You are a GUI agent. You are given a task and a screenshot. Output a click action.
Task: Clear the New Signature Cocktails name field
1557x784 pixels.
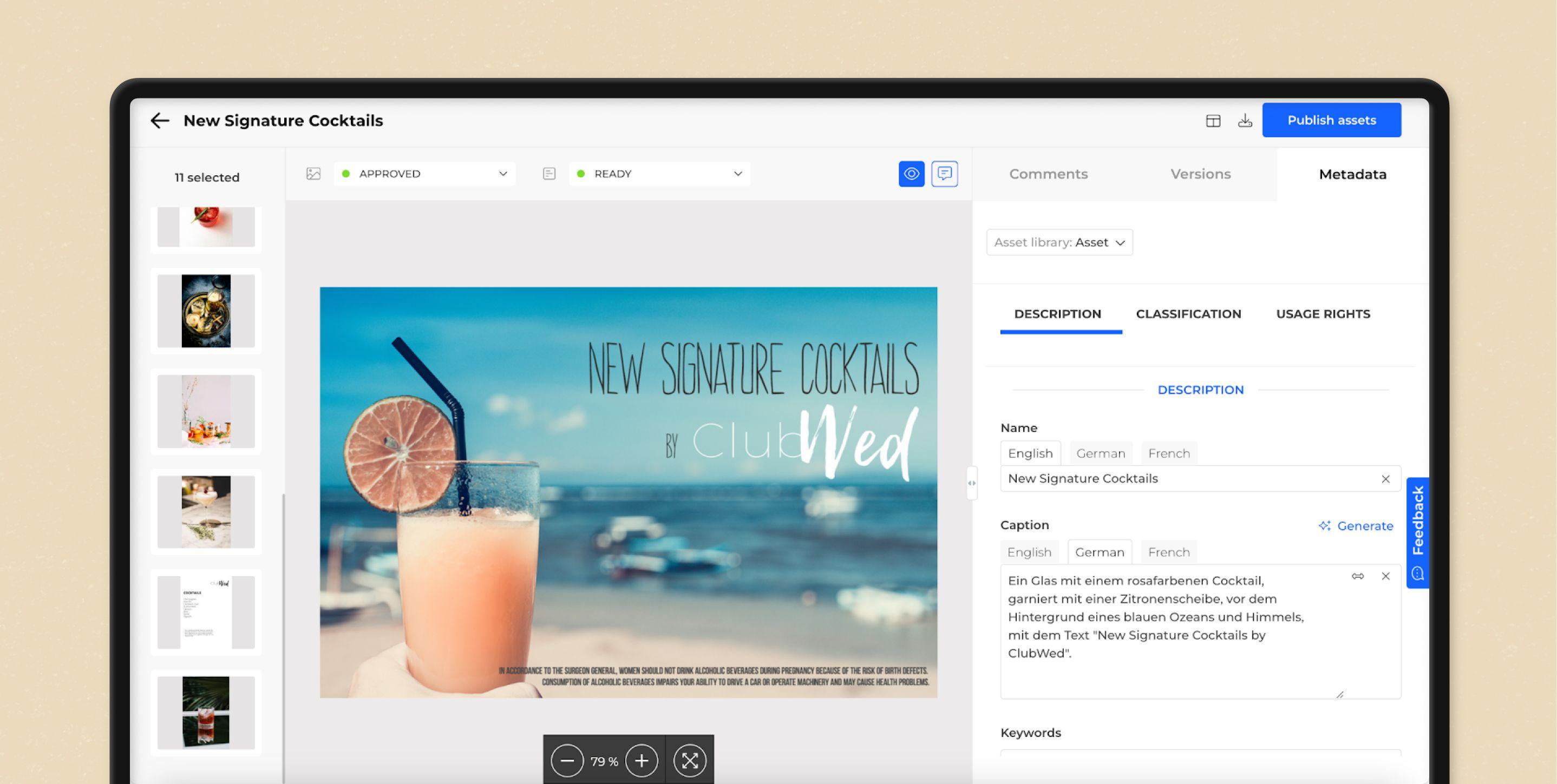point(1385,478)
